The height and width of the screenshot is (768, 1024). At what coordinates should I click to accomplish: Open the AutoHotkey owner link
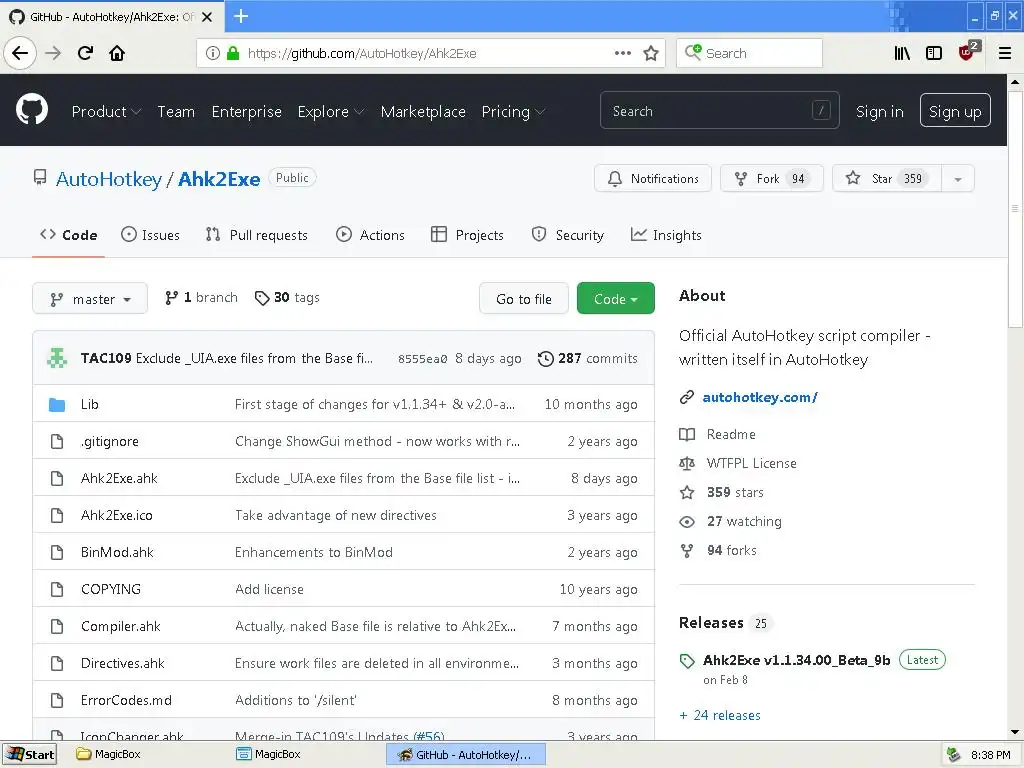tap(108, 179)
